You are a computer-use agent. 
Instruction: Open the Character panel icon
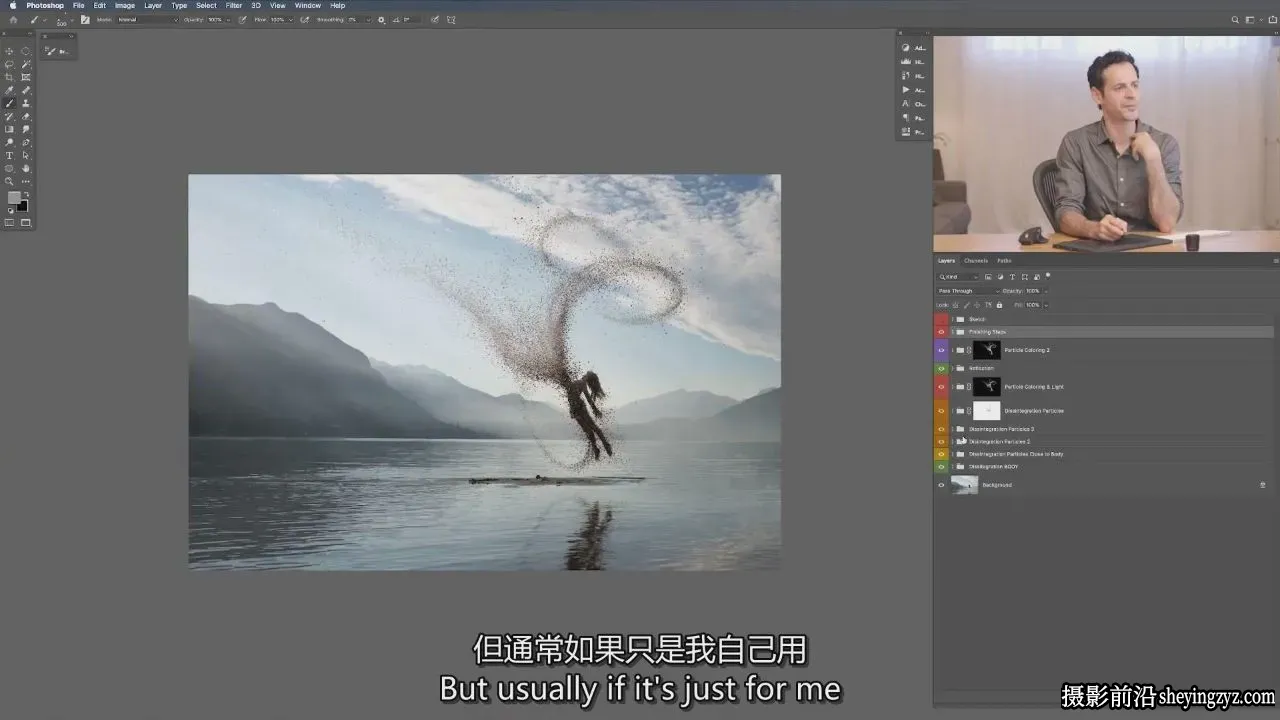click(x=906, y=103)
